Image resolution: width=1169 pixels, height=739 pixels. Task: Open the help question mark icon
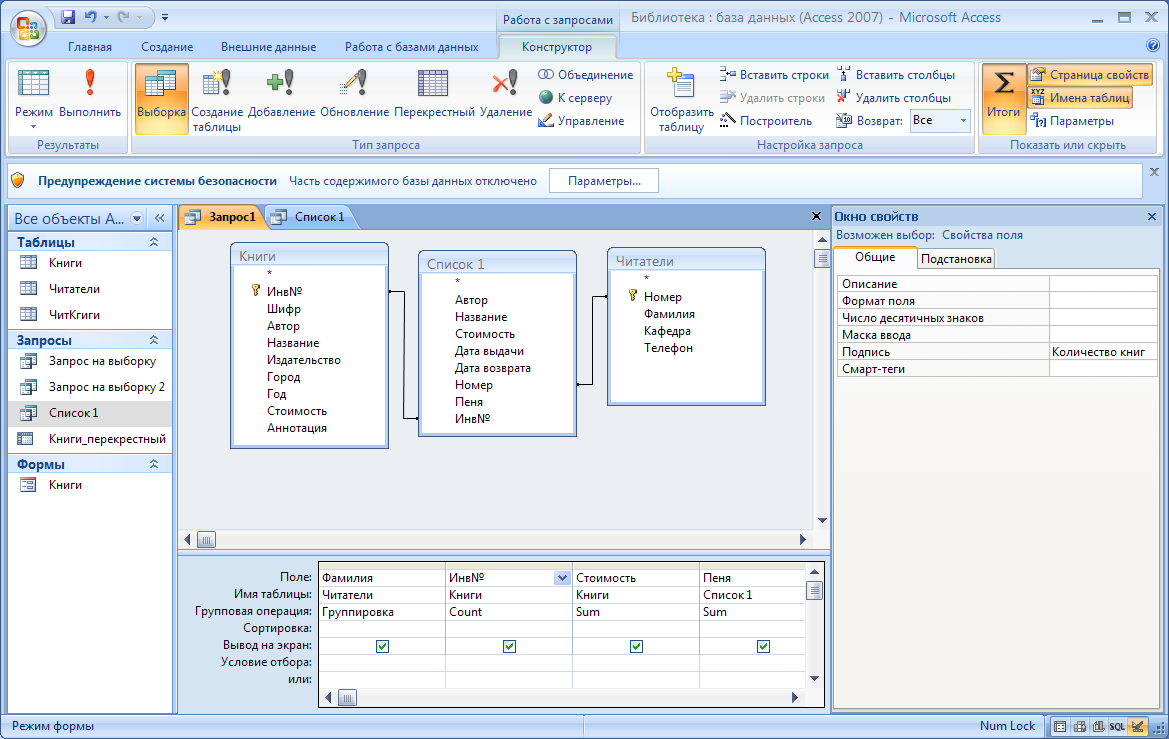tap(1153, 46)
